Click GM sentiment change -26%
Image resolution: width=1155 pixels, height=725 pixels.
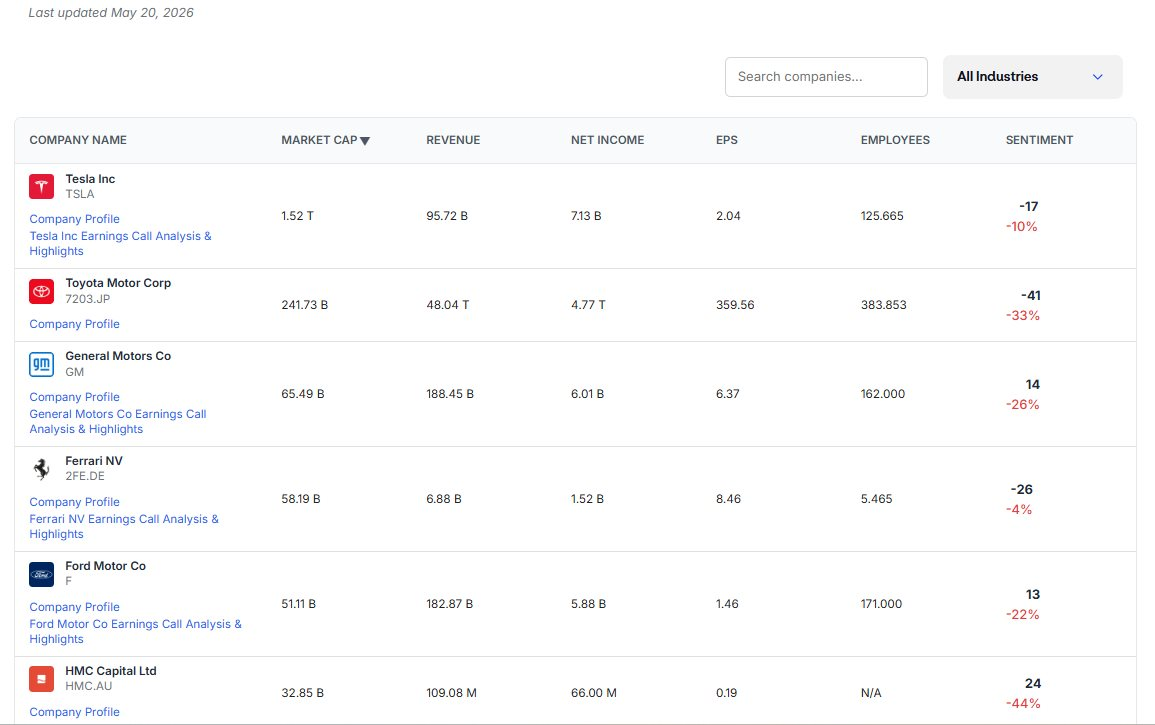(x=1022, y=404)
